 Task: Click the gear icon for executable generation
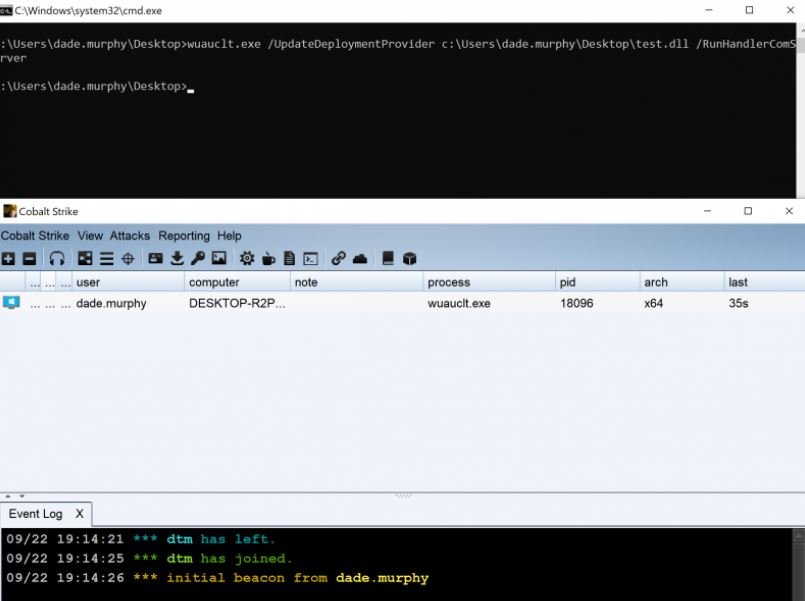247,258
